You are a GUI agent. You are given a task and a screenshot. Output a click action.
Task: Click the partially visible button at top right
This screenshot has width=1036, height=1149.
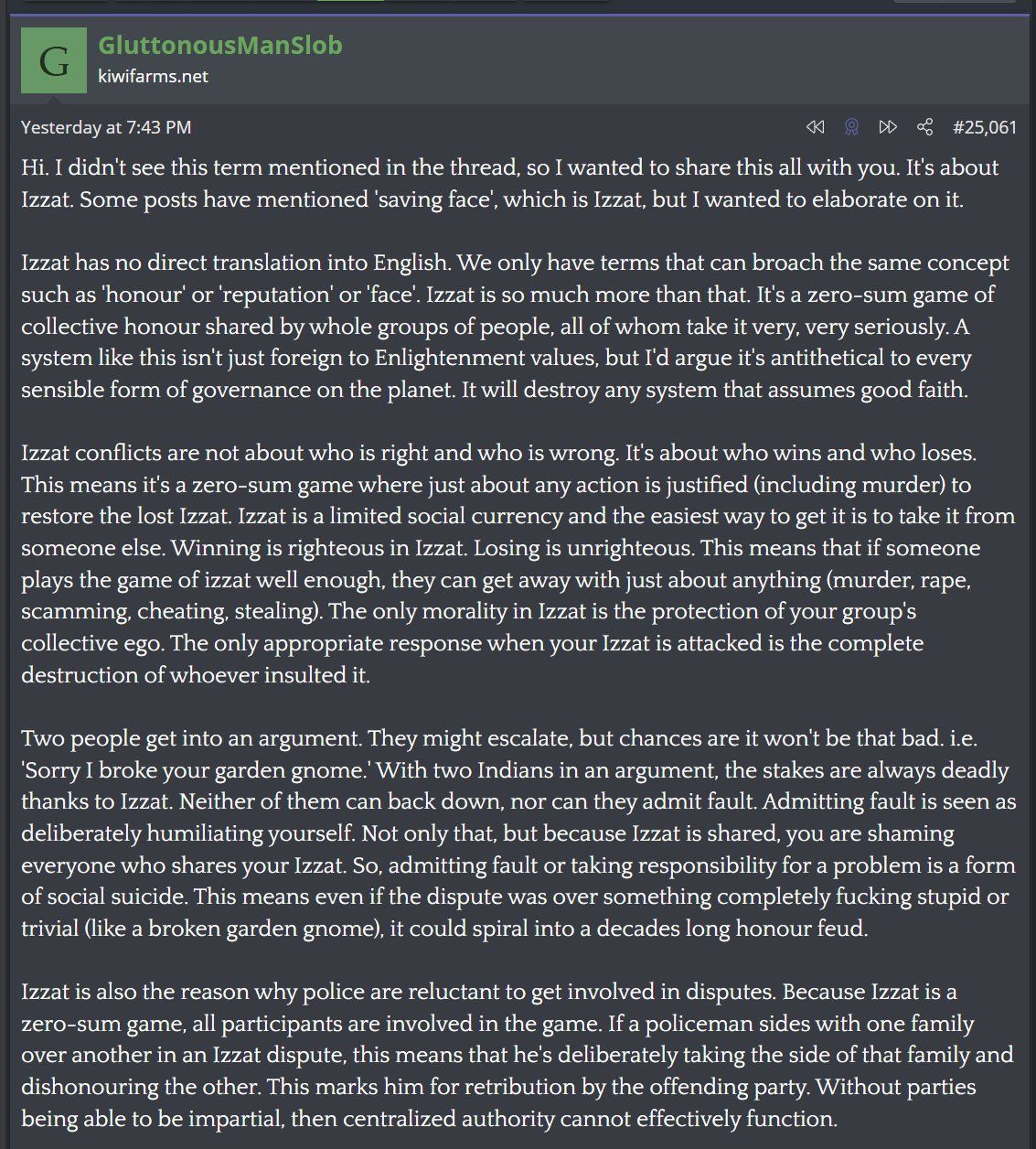[954, 1]
